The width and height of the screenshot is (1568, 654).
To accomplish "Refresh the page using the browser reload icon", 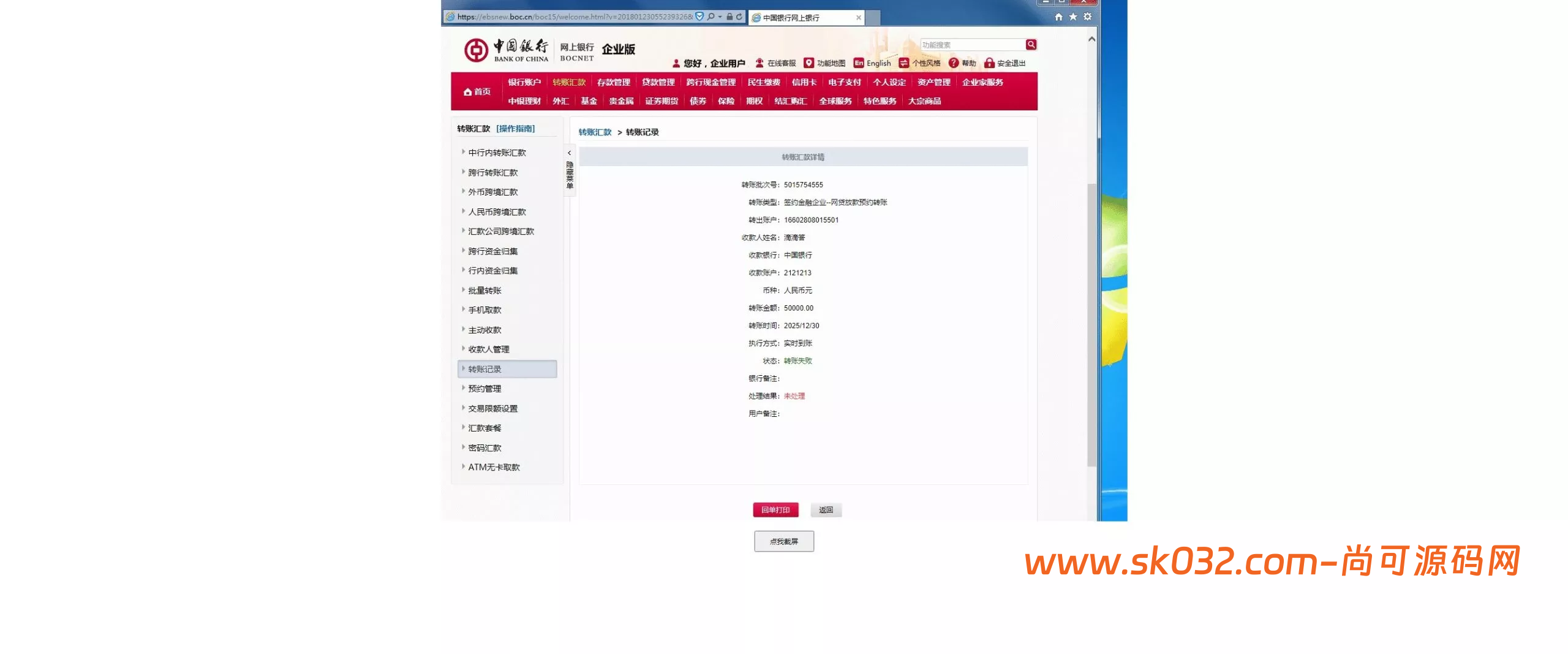I will (741, 17).
